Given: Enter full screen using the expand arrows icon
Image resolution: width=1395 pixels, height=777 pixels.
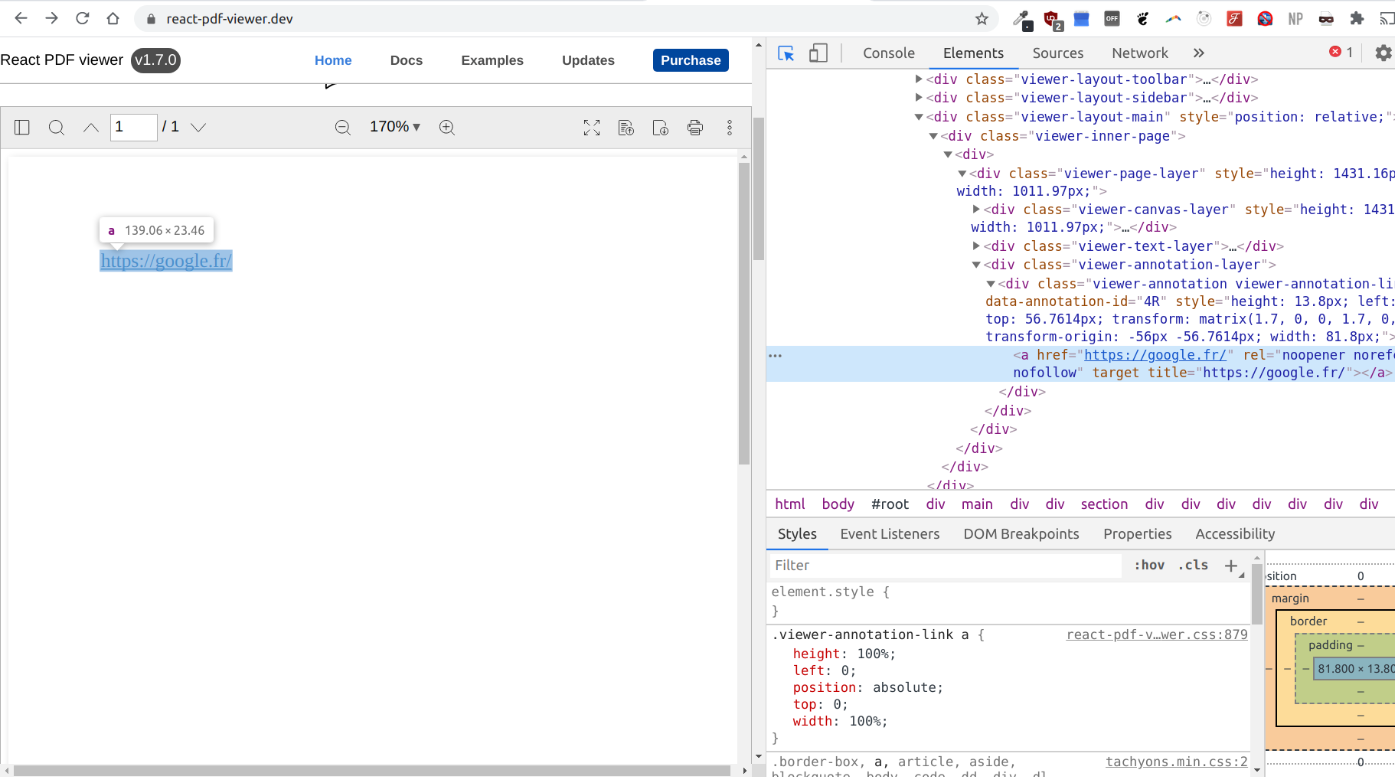Looking at the screenshot, I should click(x=592, y=127).
